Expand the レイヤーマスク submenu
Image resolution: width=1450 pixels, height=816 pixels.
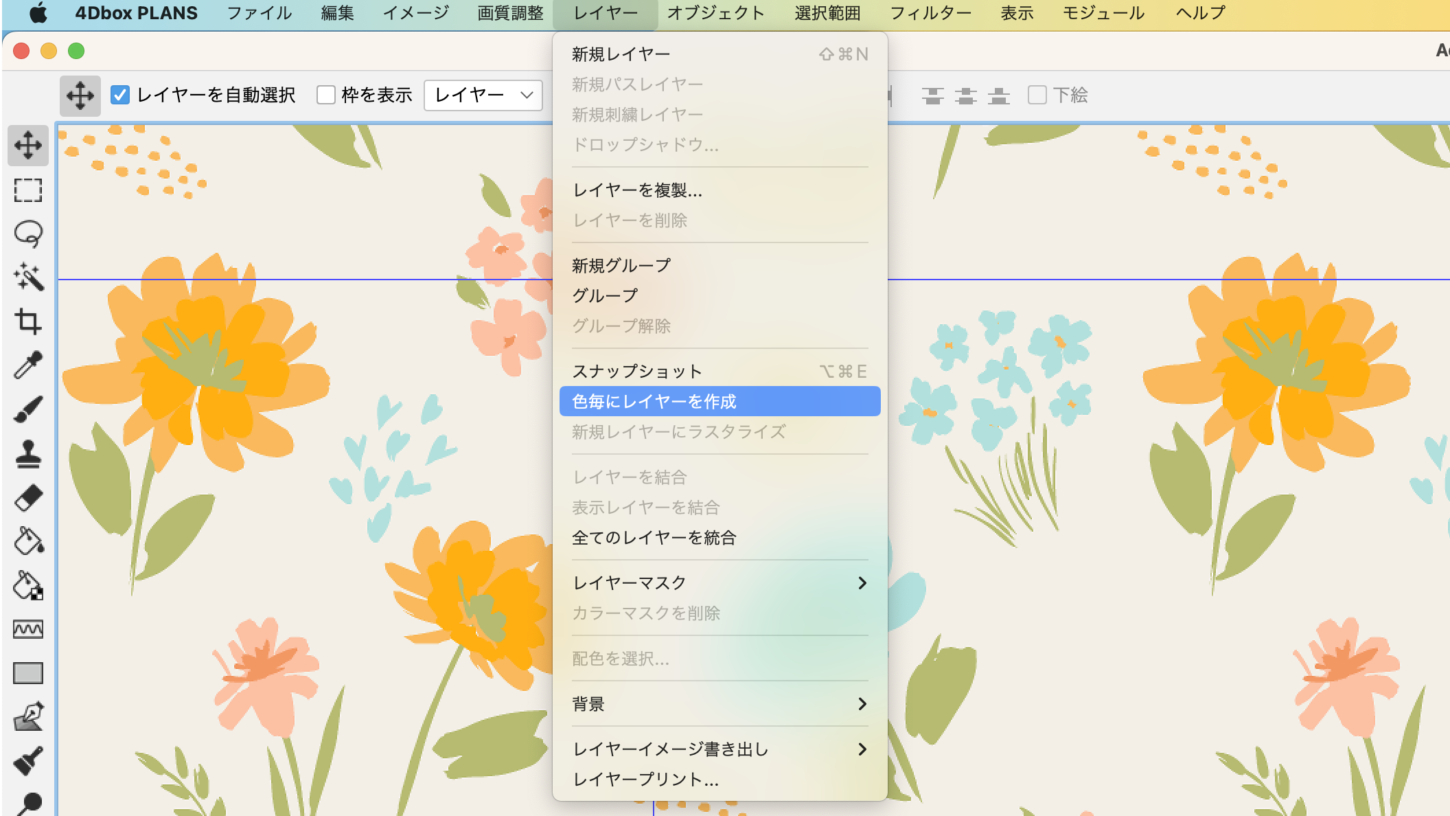[719, 583]
